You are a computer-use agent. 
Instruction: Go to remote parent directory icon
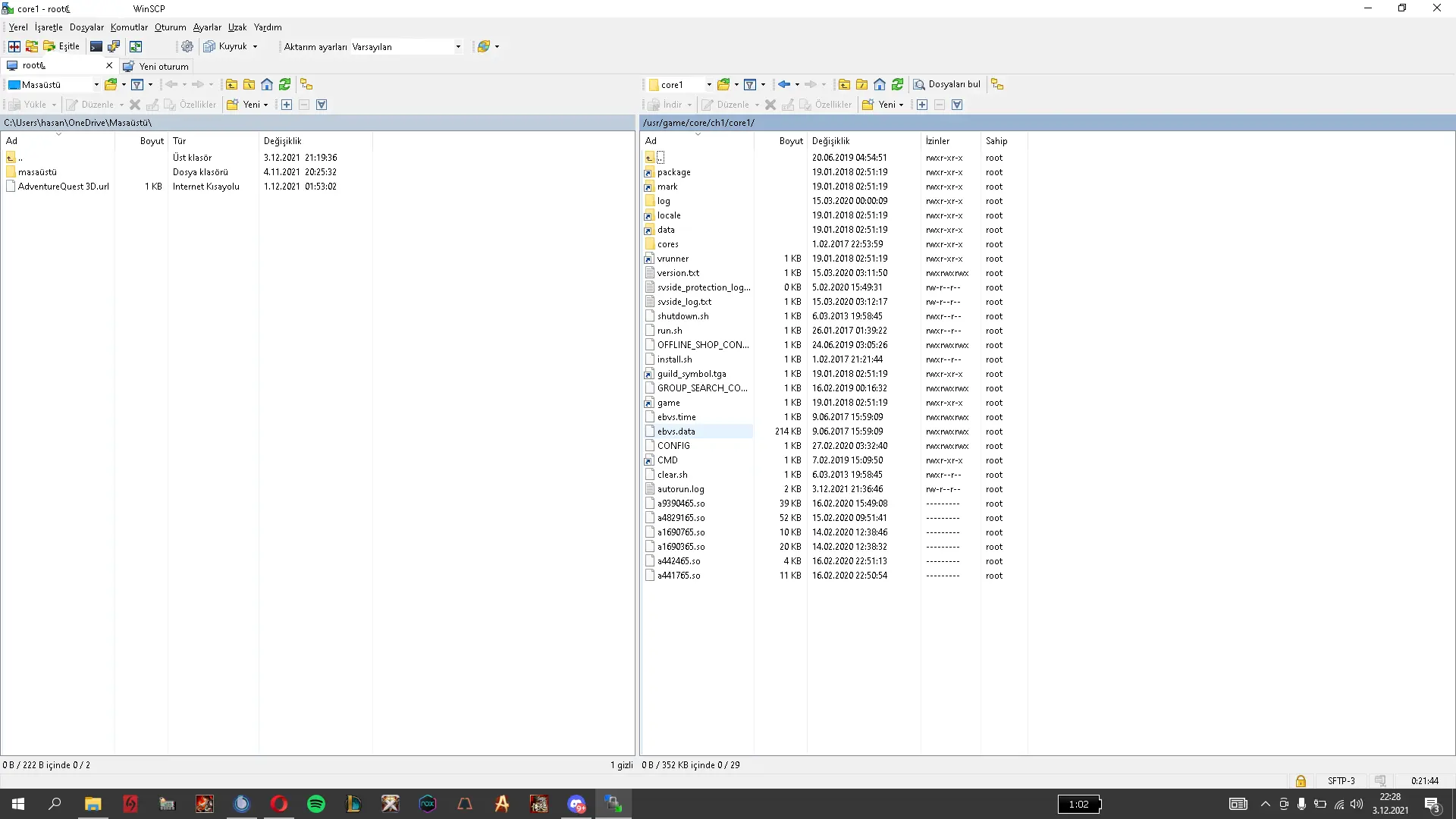coord(844,84)
